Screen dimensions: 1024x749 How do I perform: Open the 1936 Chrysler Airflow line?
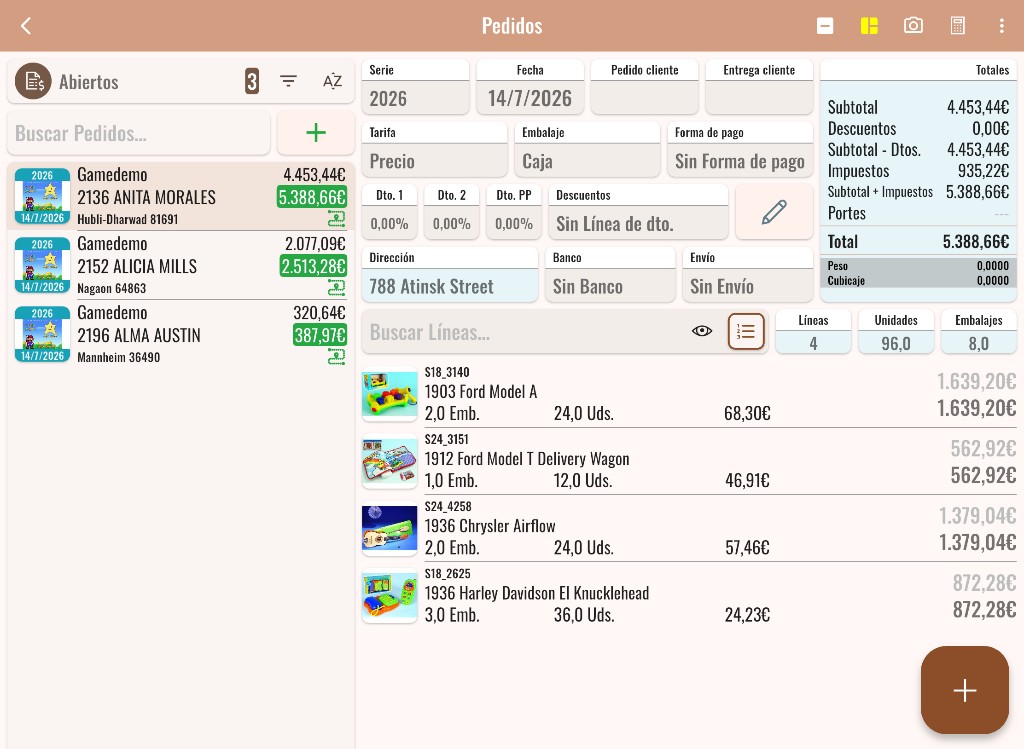(689, 528)
